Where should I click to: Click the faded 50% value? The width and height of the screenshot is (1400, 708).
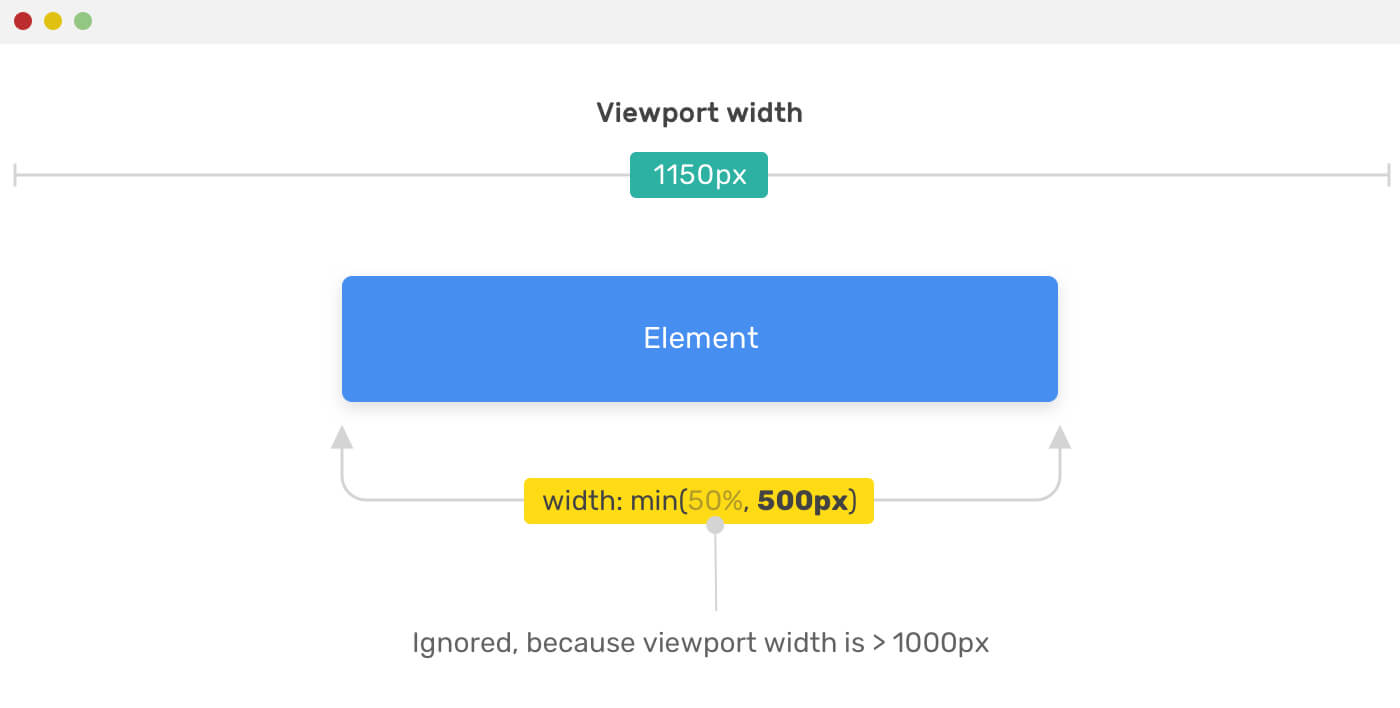[x=715, y=501]
